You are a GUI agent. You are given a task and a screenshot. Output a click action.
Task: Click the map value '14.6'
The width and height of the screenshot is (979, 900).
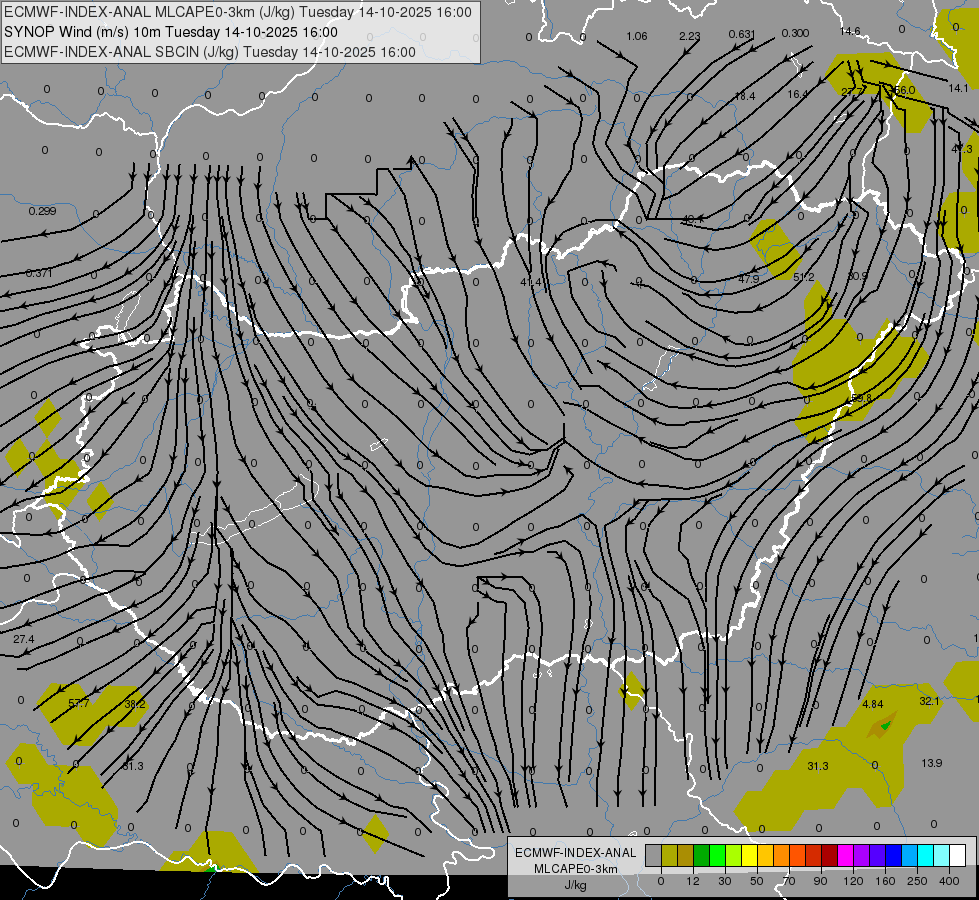(x=850, y=31)
